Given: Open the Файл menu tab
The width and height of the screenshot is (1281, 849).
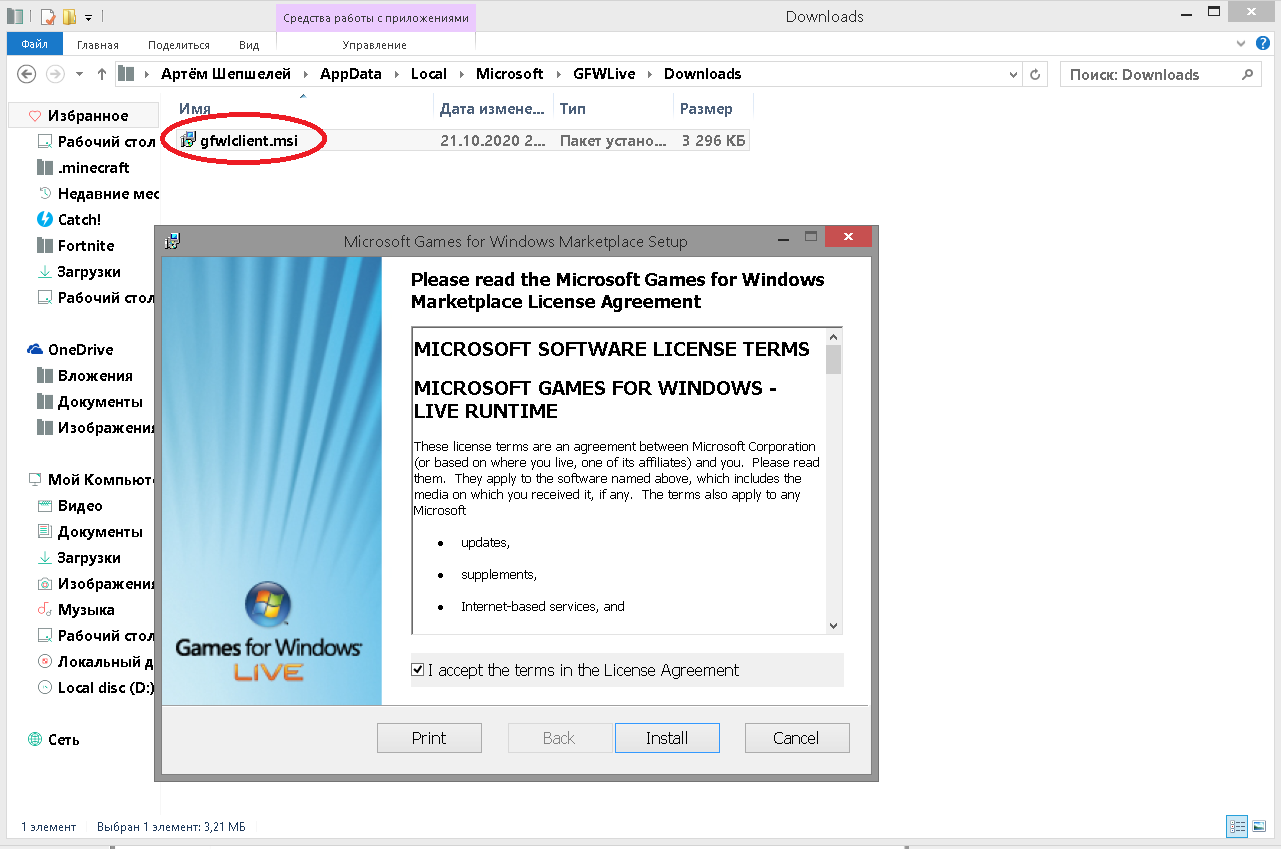Looking at the screenshot, I should 34,44.
